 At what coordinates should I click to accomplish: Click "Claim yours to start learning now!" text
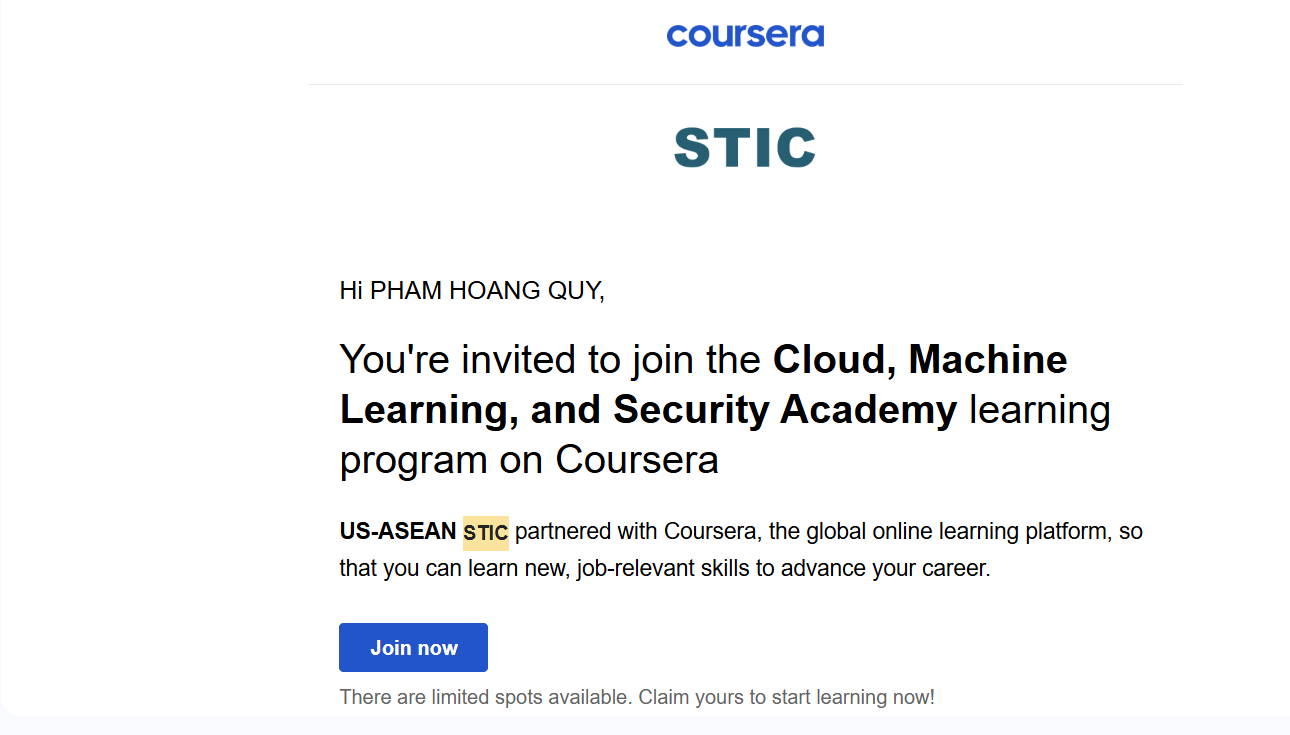click(787, 697)
